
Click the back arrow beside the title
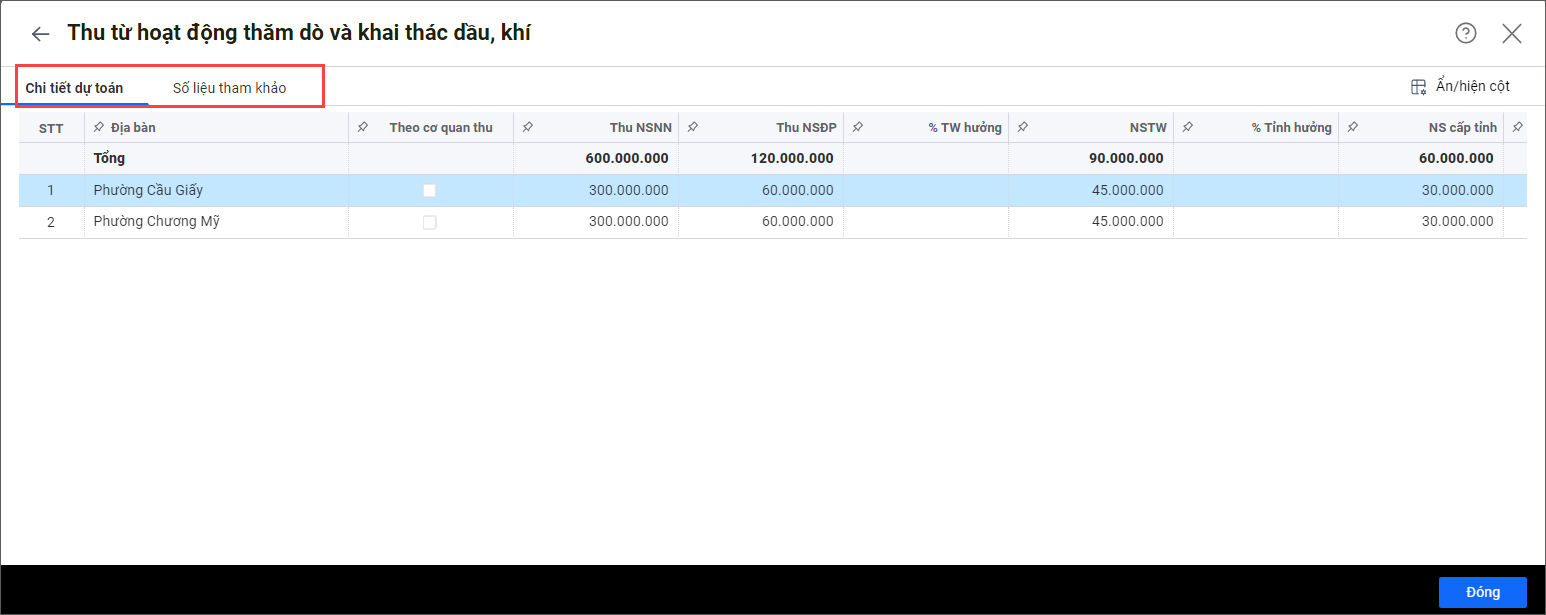coord(40,34)
